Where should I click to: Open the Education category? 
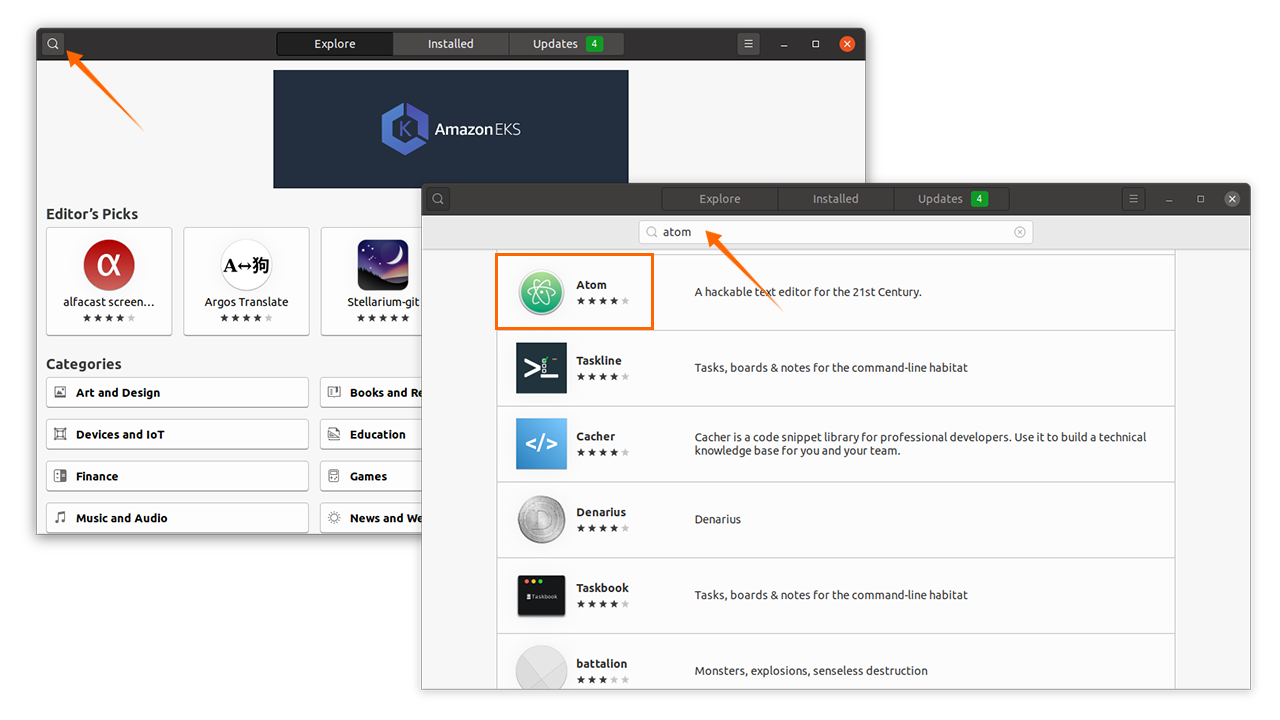[371, 434]
